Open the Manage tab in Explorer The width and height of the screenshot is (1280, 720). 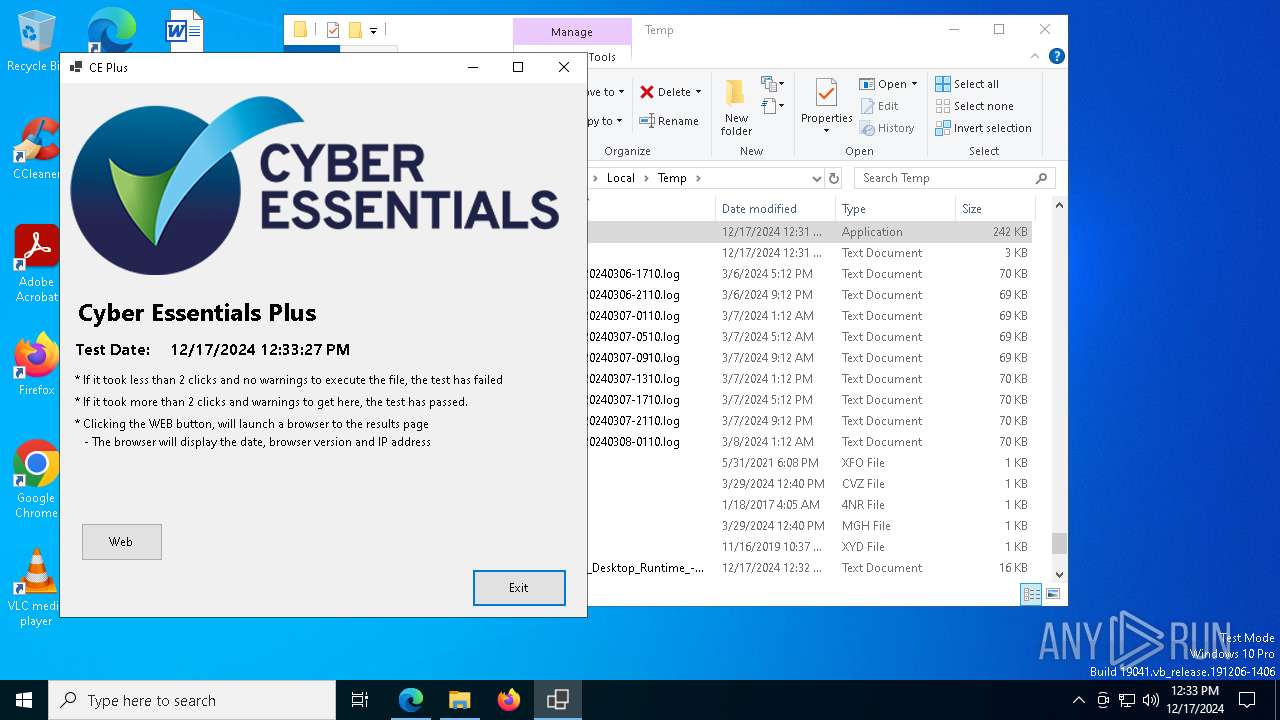572,32
